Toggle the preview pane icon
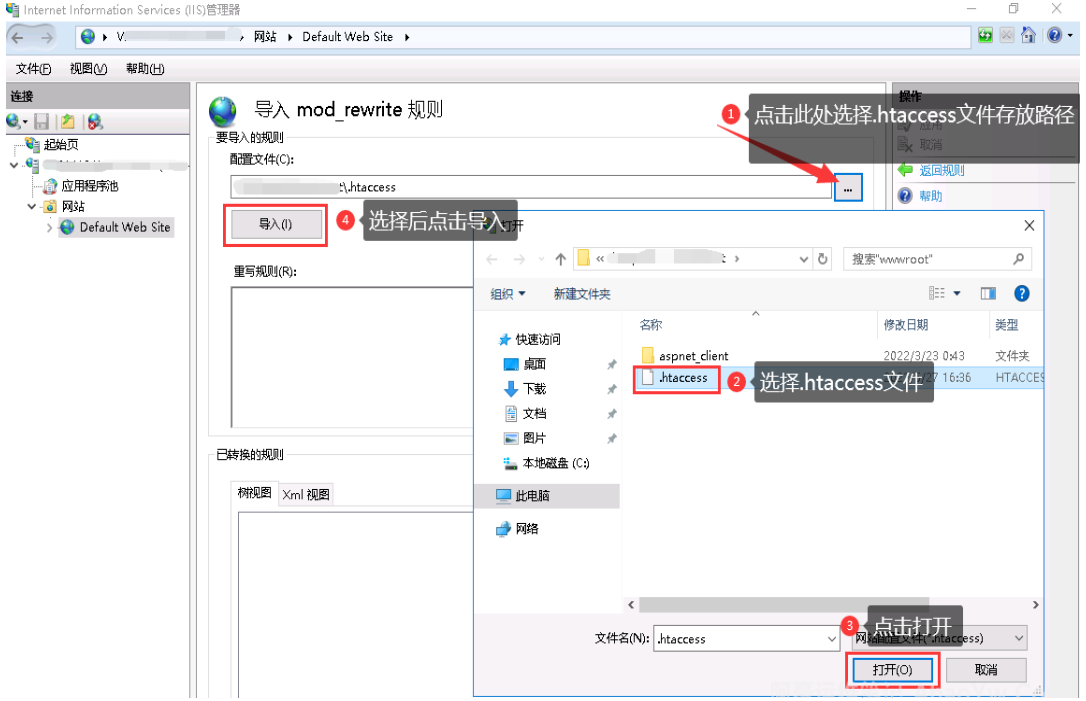The width and height of the screenshot is (1086, 701). (988, 293)
